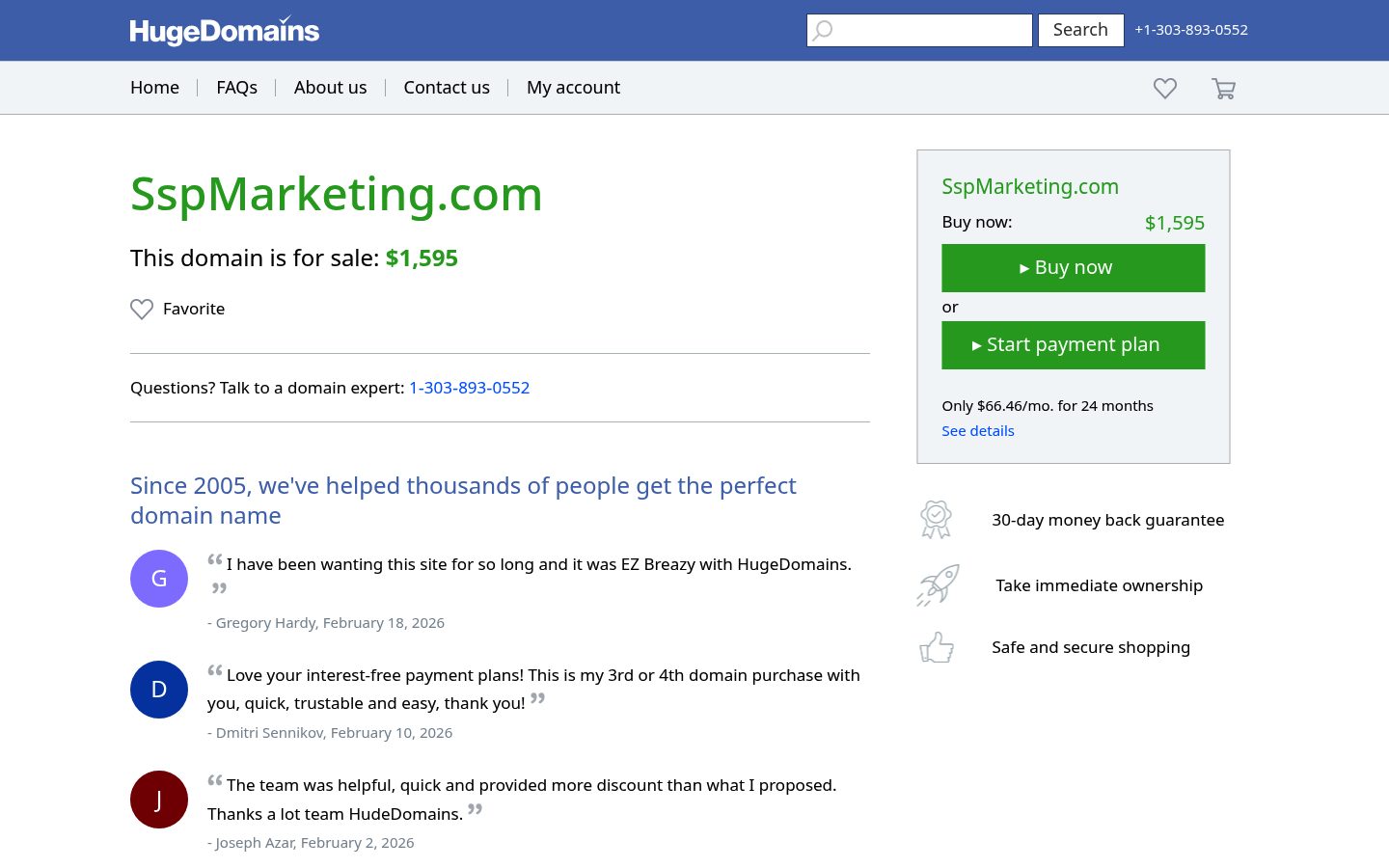Click Joseph Azar, February 2, 2026 attribution
Screen dimensions: 1389x868
click(x=311, y=843)
